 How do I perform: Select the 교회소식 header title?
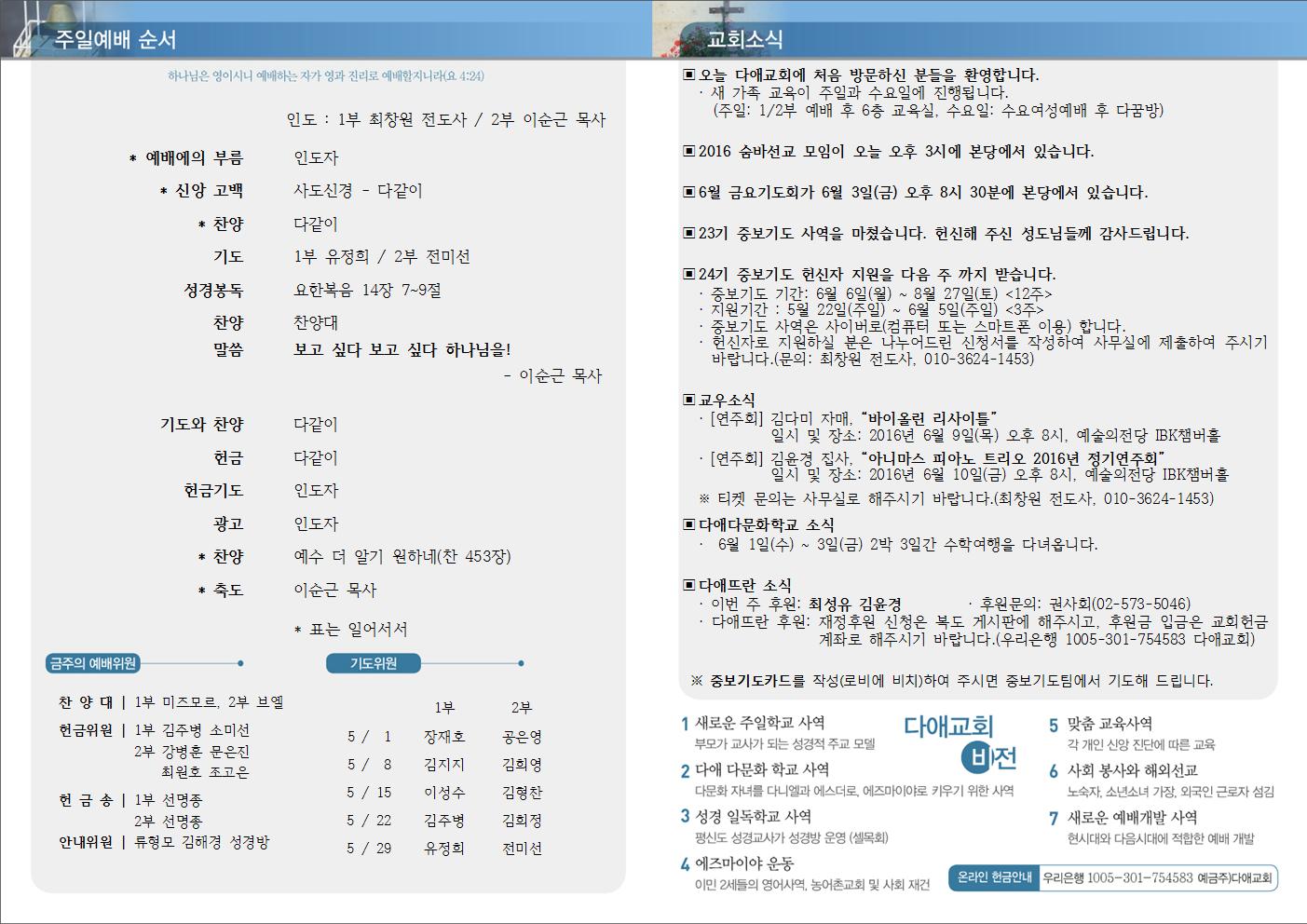click(744, 39)
